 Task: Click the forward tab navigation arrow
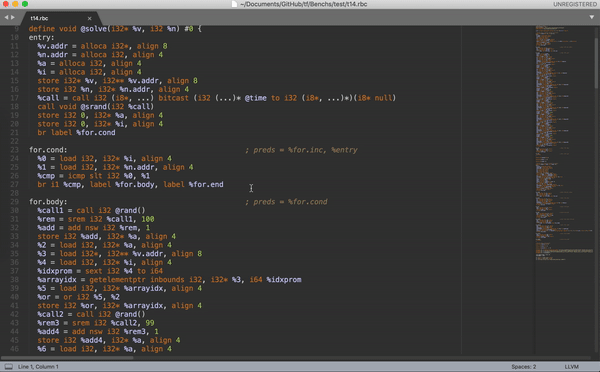pos(13,17)
